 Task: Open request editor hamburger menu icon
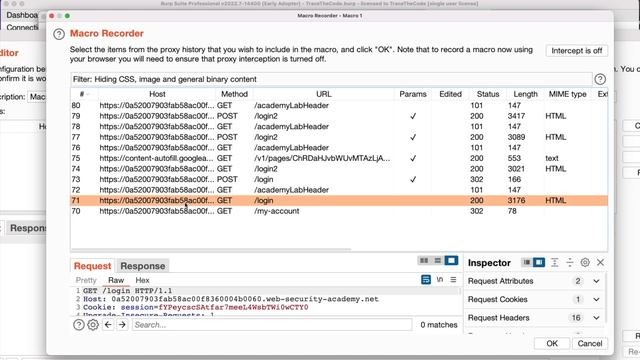(453, 280)
